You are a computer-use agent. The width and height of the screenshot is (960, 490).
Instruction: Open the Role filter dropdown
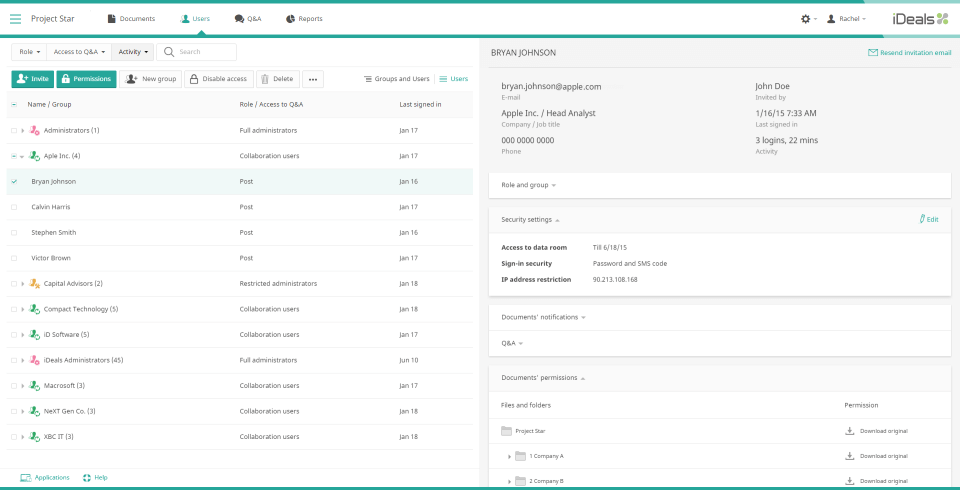pyautogui.click(x=28, y=51)
